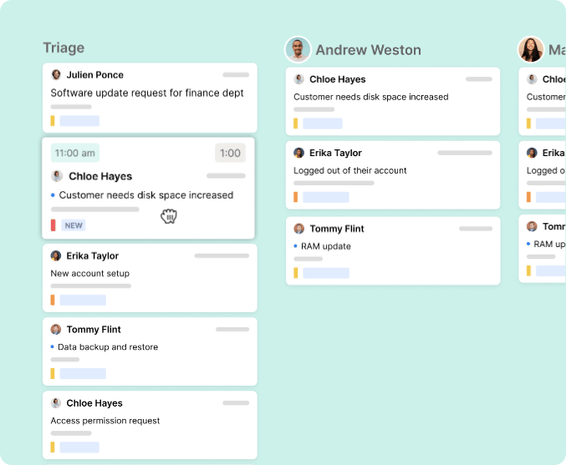566x465 pixels.
Task: Click the NEW status tag
Action: pyautogui.click(x=73, y=225)
